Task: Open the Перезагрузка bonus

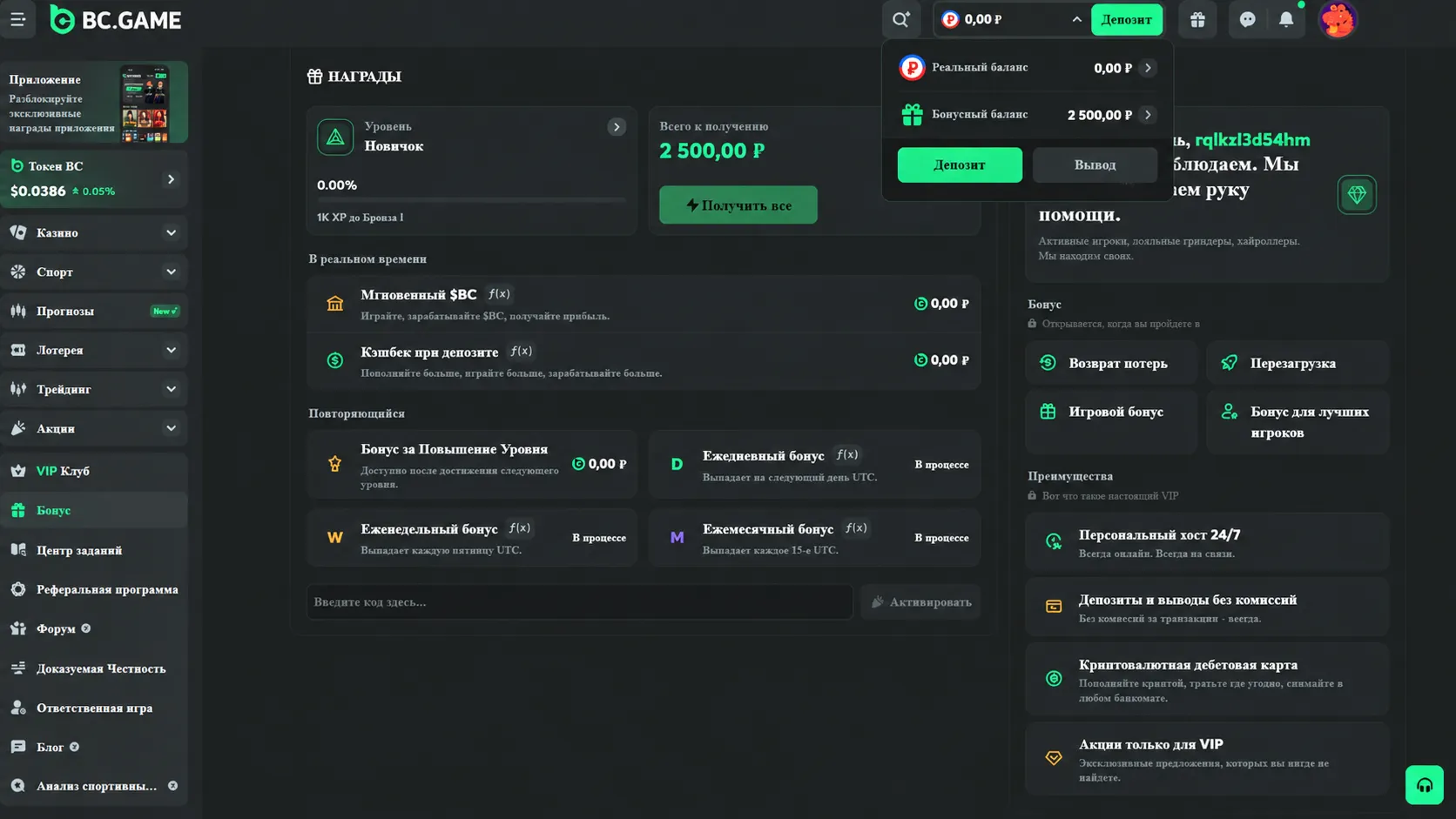Action: pos(1298,363)
